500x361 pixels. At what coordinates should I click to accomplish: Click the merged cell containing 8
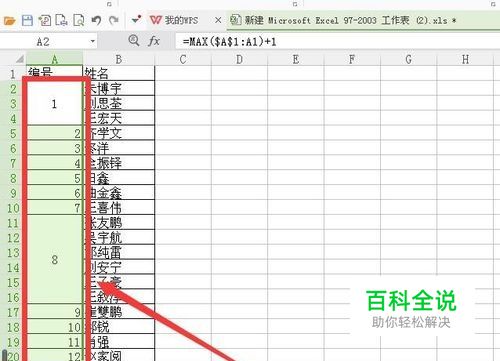point(54,259)
